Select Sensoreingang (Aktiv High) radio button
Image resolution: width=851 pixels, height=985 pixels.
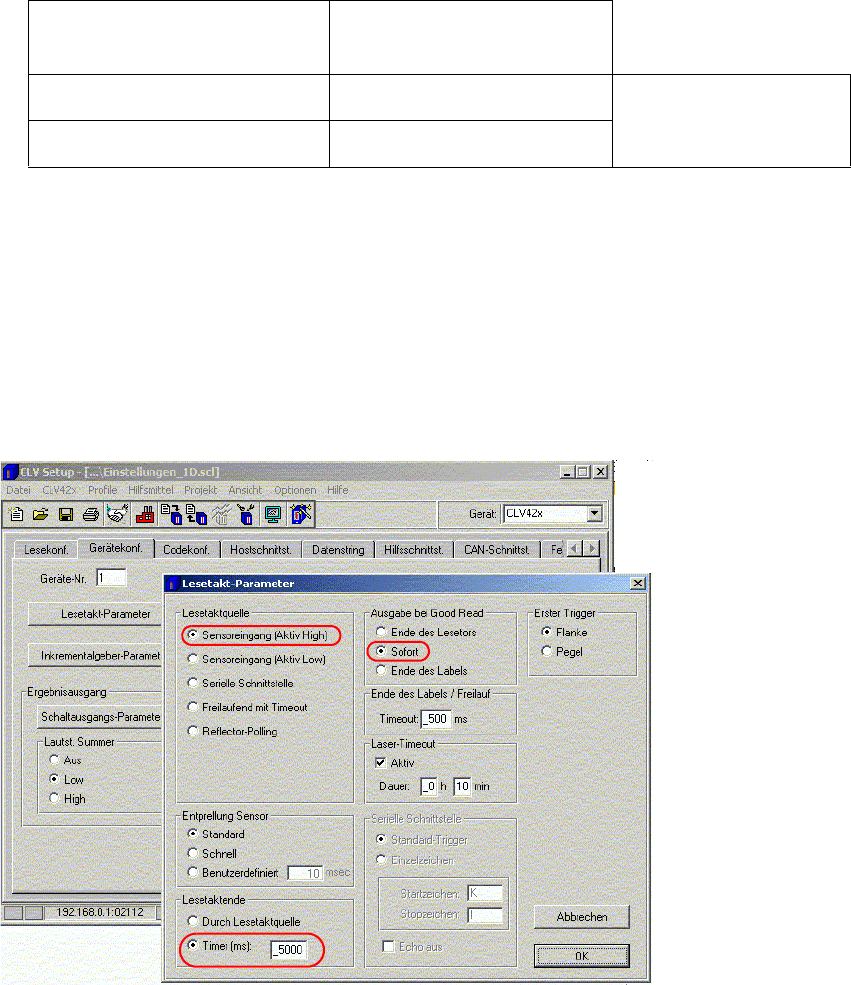click(x=193, y=635)
